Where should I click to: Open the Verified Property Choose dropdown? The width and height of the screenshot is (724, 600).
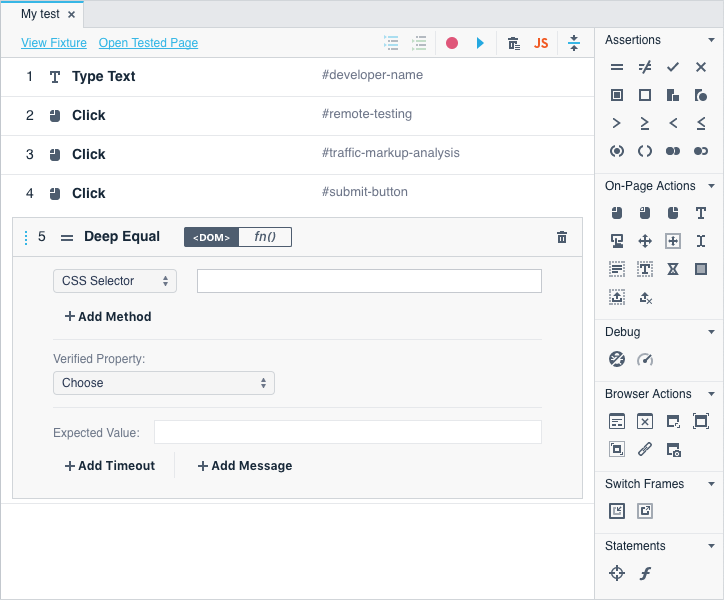click(x=164, y=383)
